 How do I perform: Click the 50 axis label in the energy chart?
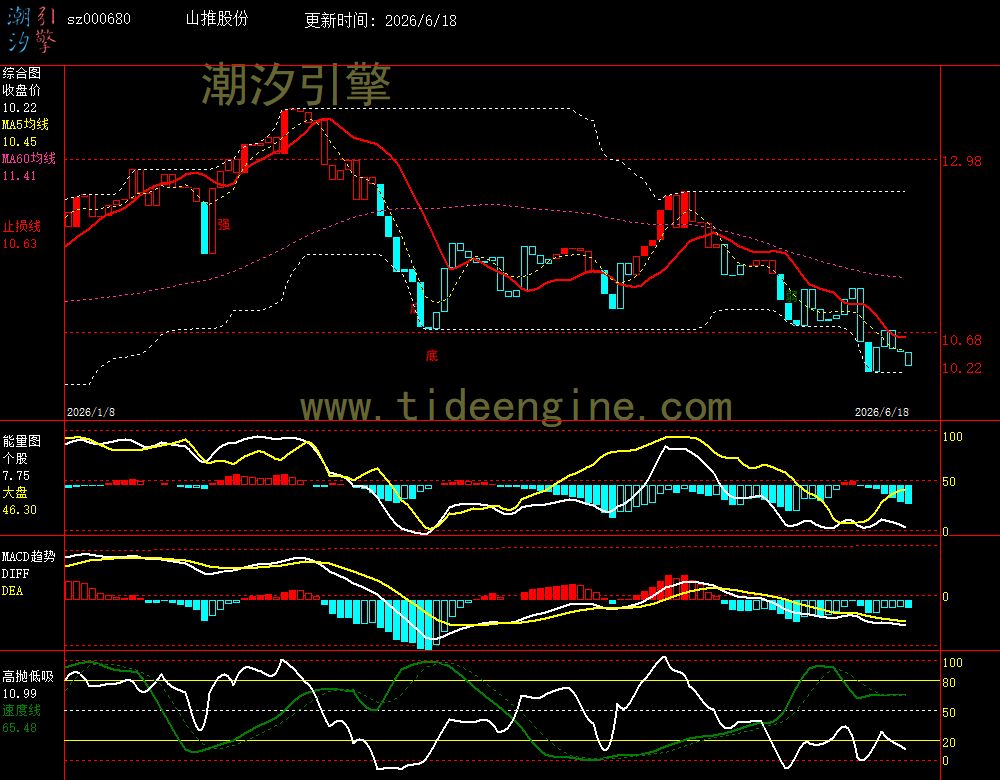[x=949, y=482]
